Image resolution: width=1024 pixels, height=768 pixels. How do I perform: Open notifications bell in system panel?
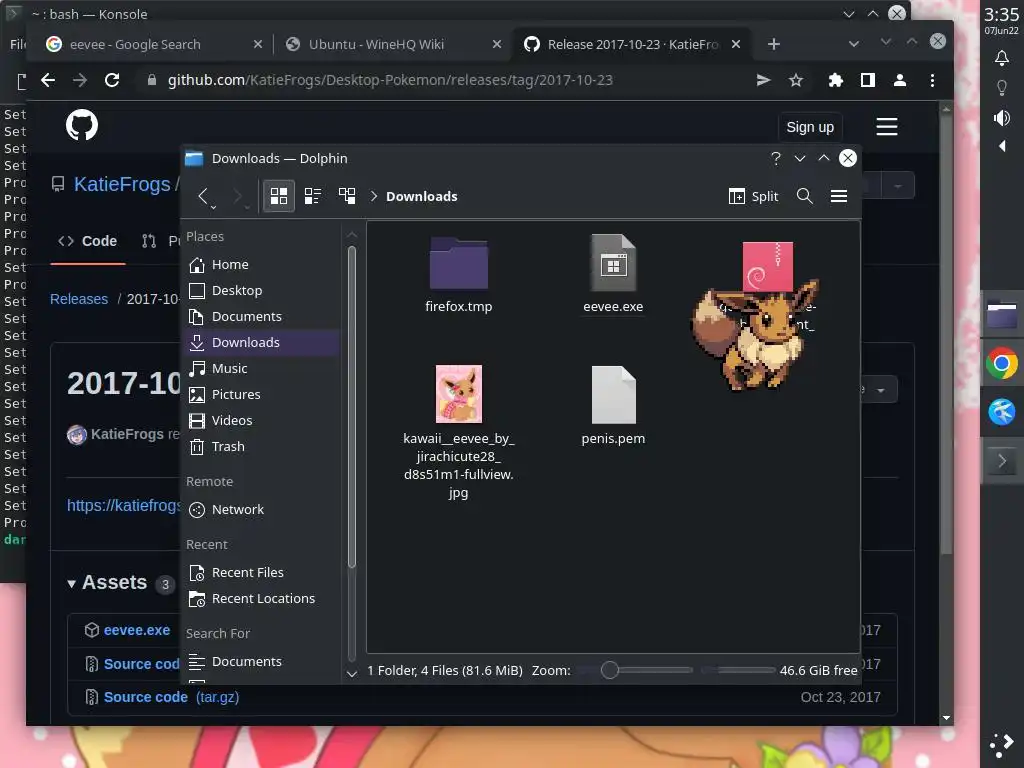point(1002,58)
